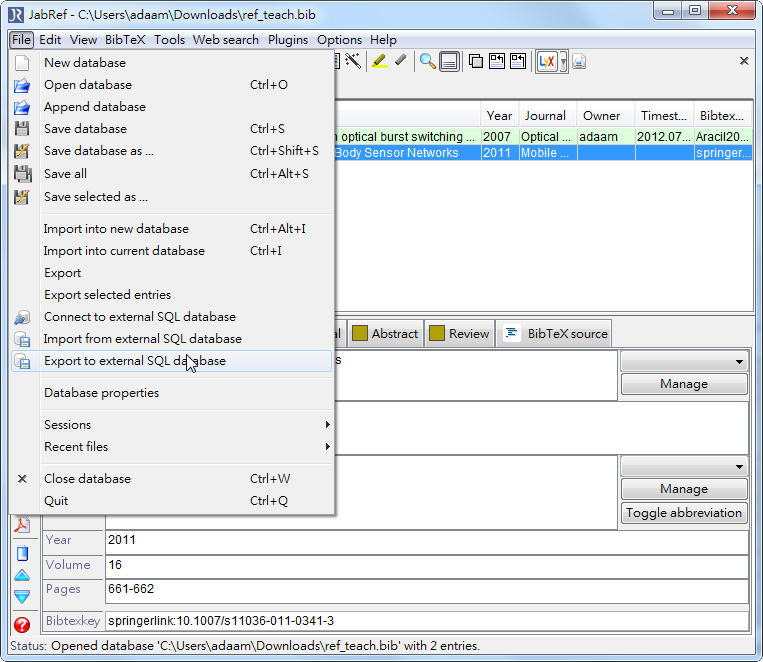This screenshot has height=662, width=763.
Task: Open the Plugins menu
Action: pyautogui.click(x=288, y=40)
